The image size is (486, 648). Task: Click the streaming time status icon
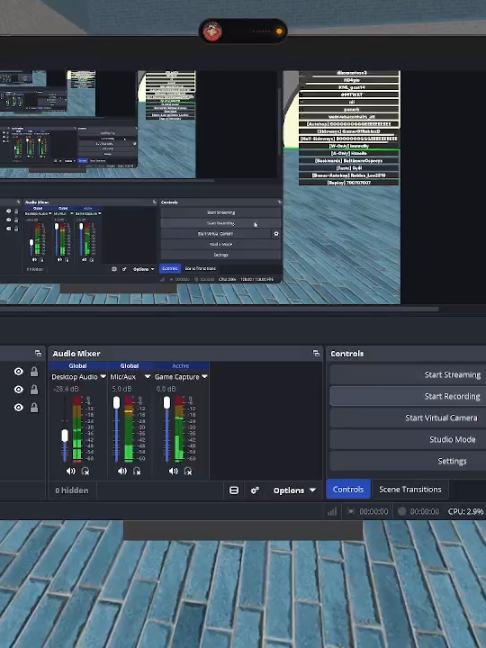coord(350,512)
